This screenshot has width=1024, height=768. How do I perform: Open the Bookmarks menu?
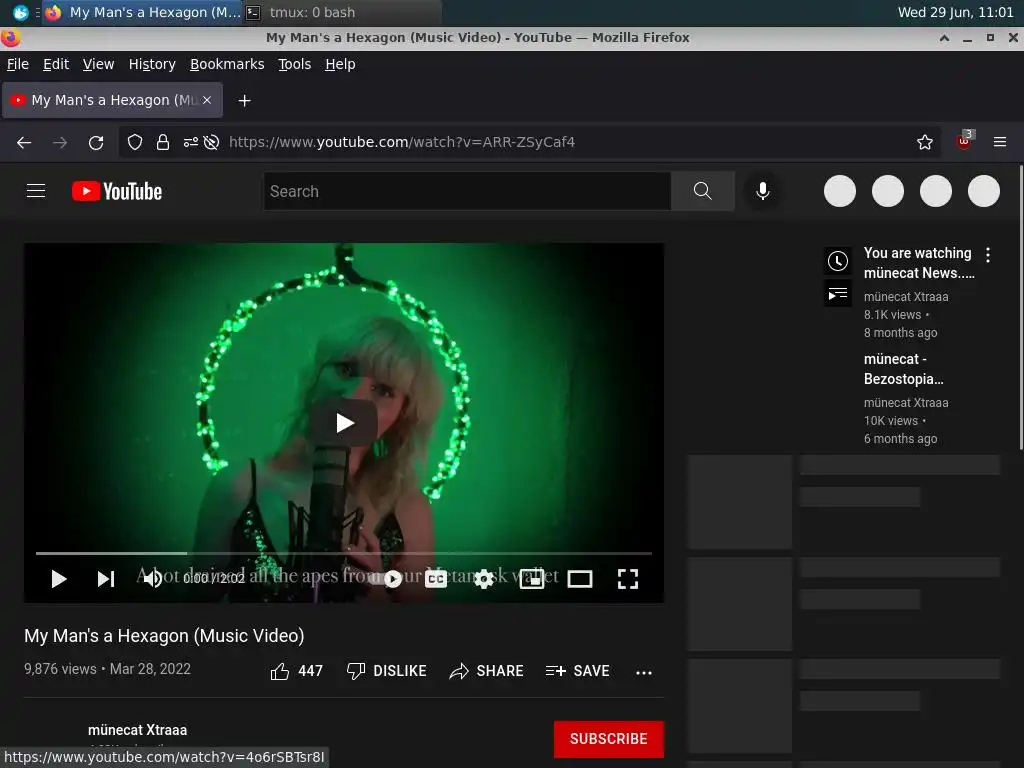coord(227,64)
